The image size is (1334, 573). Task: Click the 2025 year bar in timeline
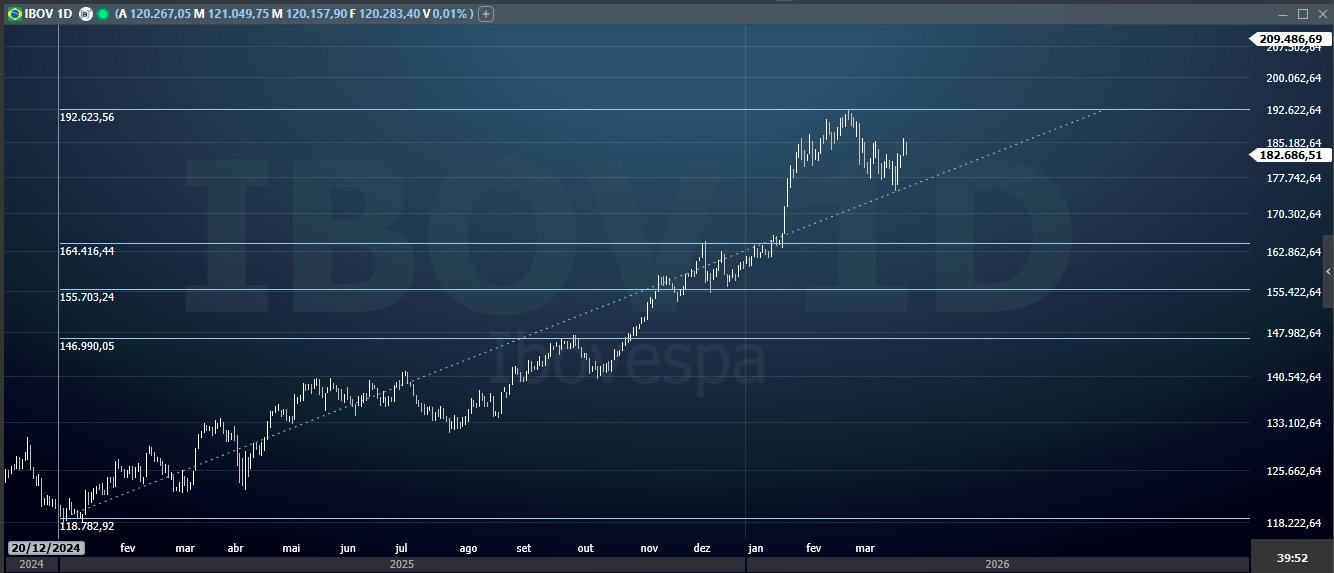[x=402, y=565]
